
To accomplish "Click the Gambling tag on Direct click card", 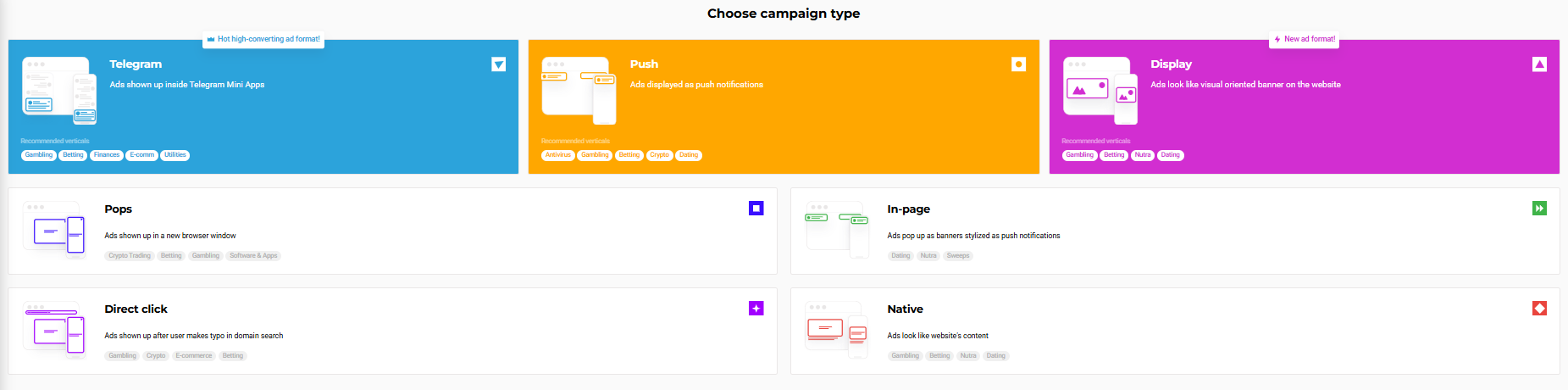I will [122, 355].
